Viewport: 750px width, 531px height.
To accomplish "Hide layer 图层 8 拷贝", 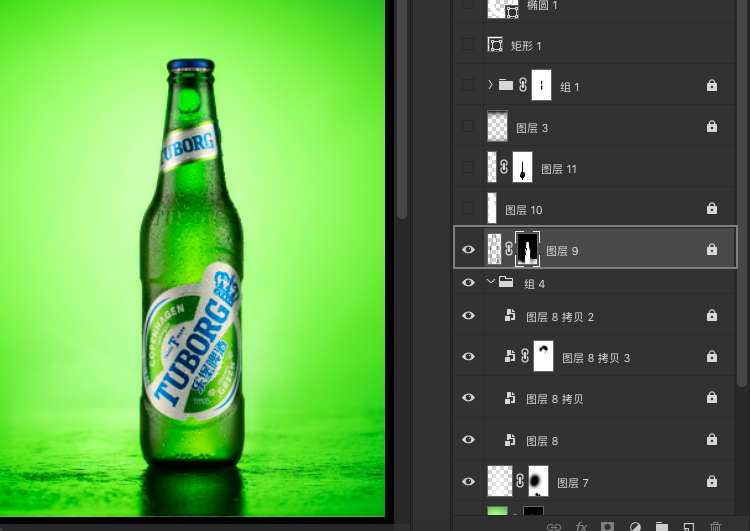I will (x=468, y=398).
